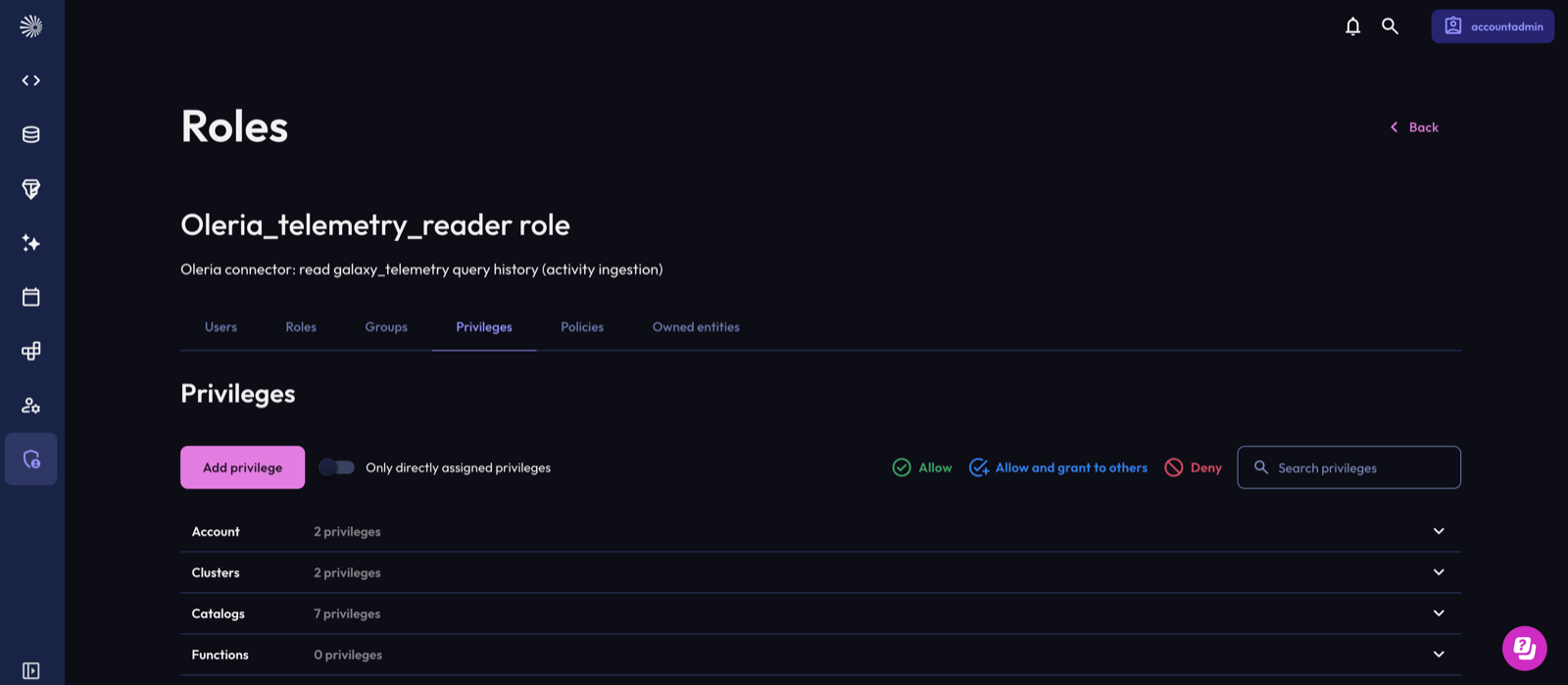Expand the Clusters privileges row chevron
The height and width of the screenshot is (685, 1568).
coord(1439,572)
